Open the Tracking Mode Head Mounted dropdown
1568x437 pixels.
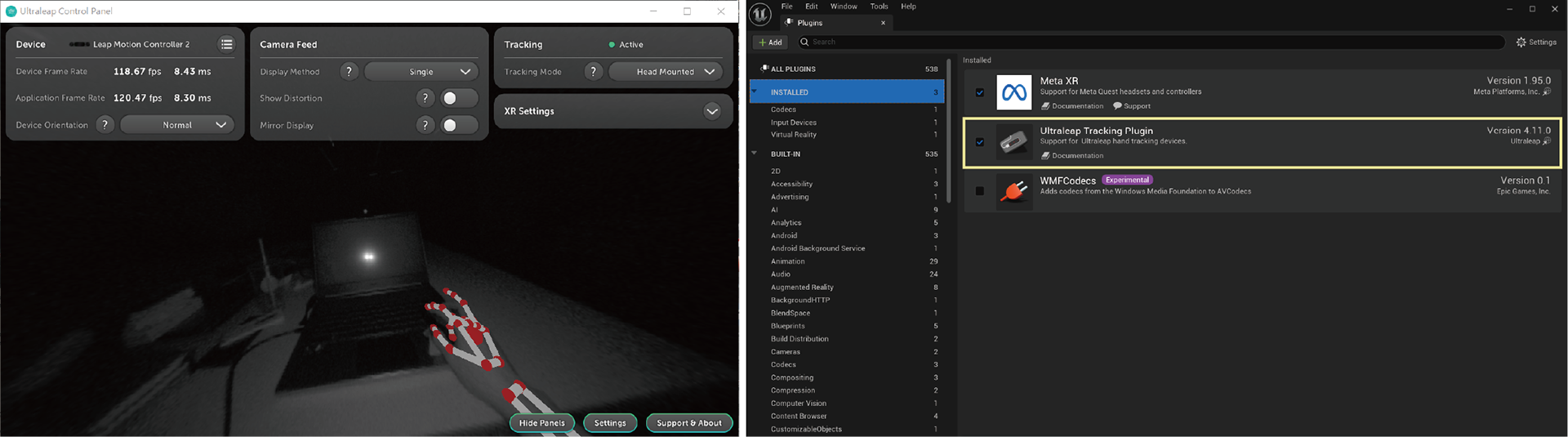coord(666,72)
